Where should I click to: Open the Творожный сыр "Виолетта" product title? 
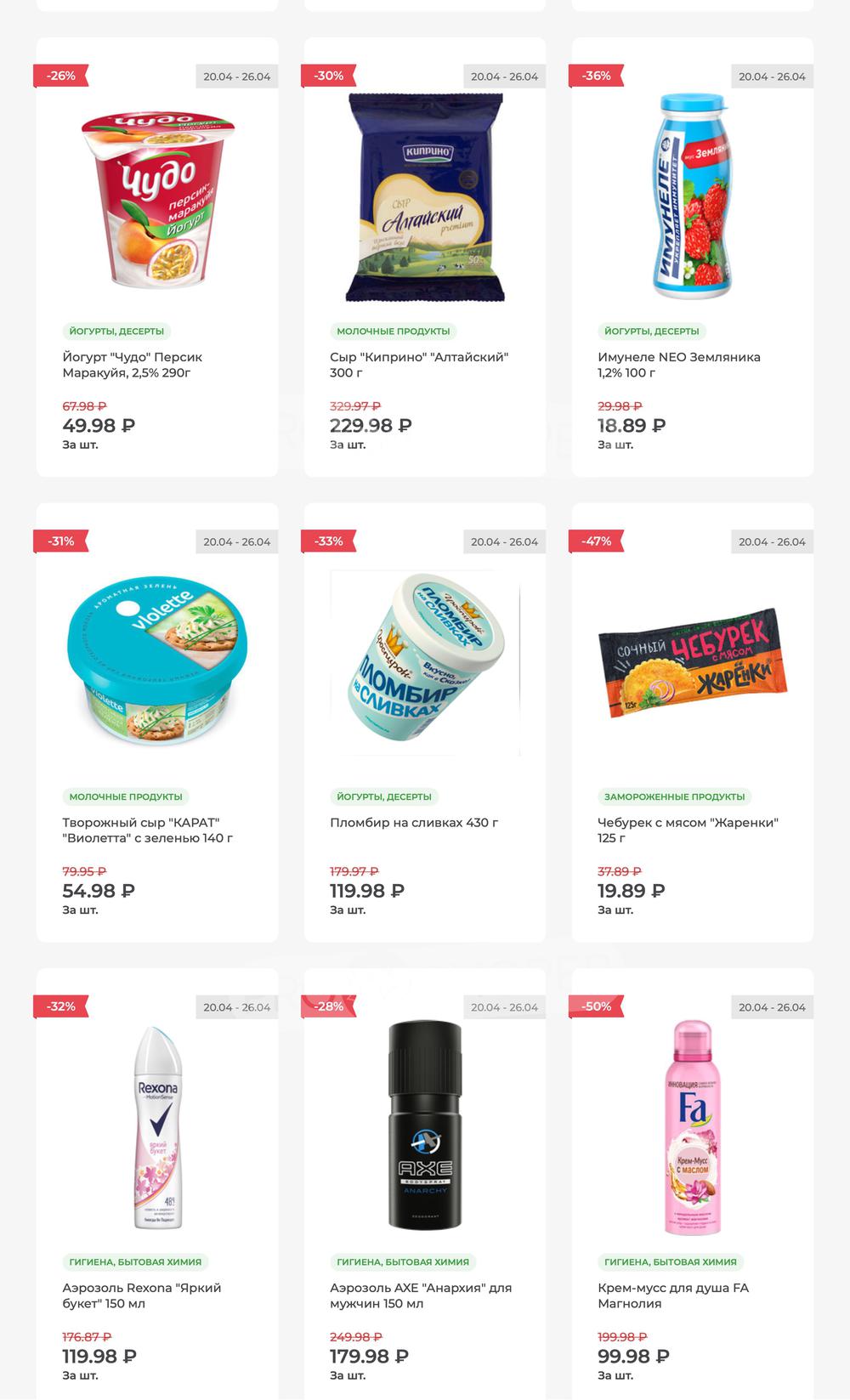pos(148,830)
